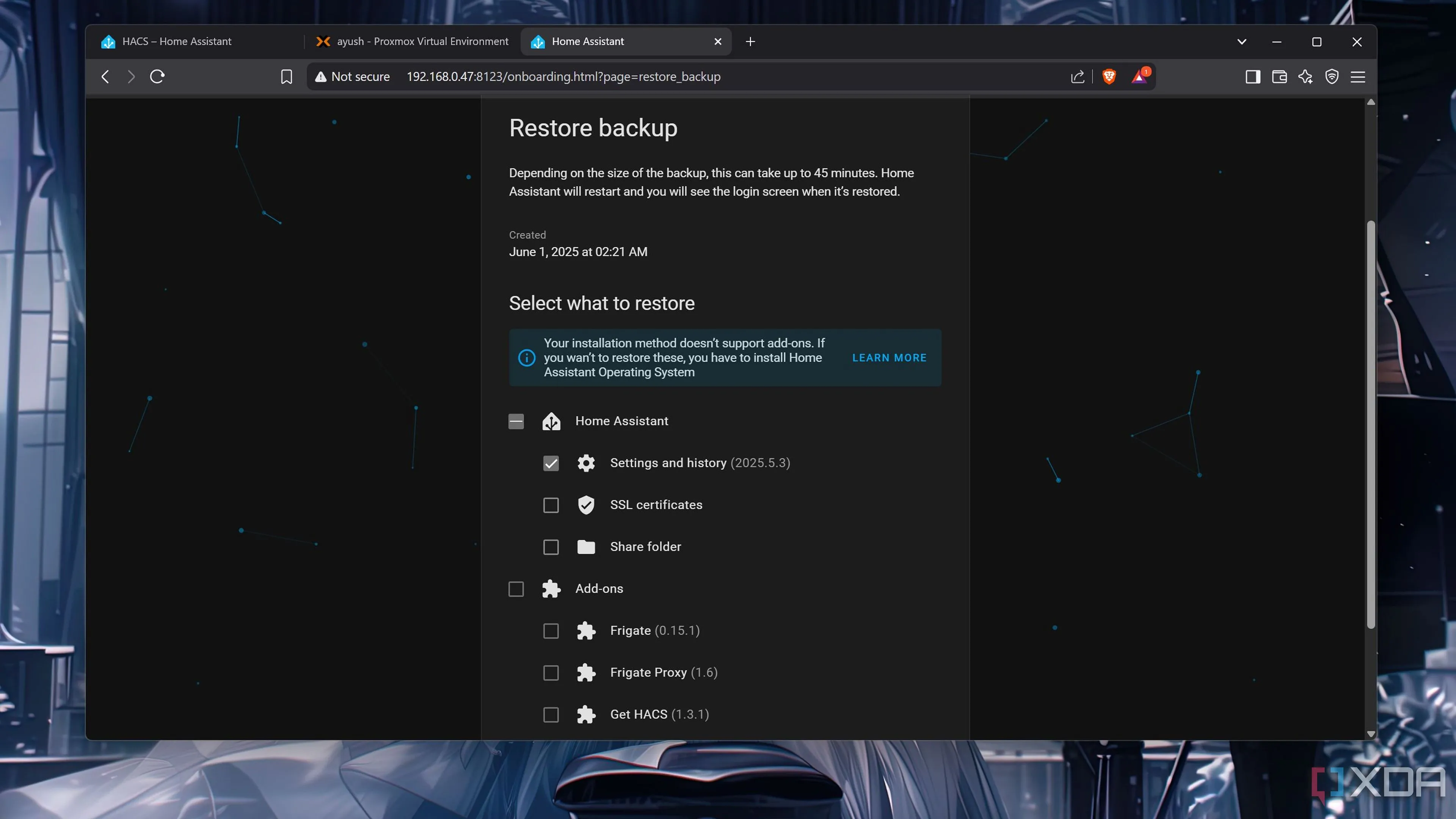Click the Brave VPN icon

coord(1332,76)
